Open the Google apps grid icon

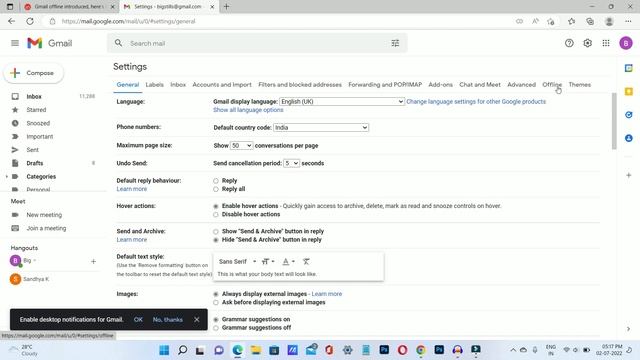[606, 43]
